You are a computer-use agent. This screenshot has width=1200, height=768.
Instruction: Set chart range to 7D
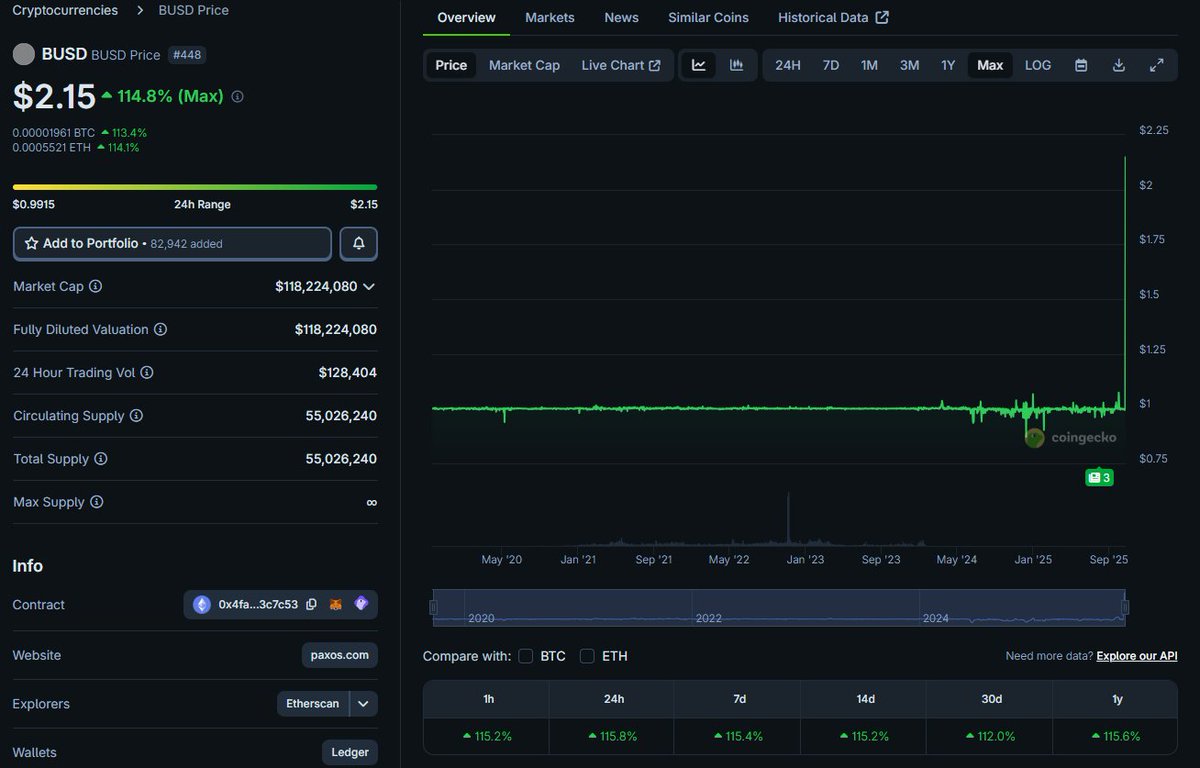pos(831,65)
